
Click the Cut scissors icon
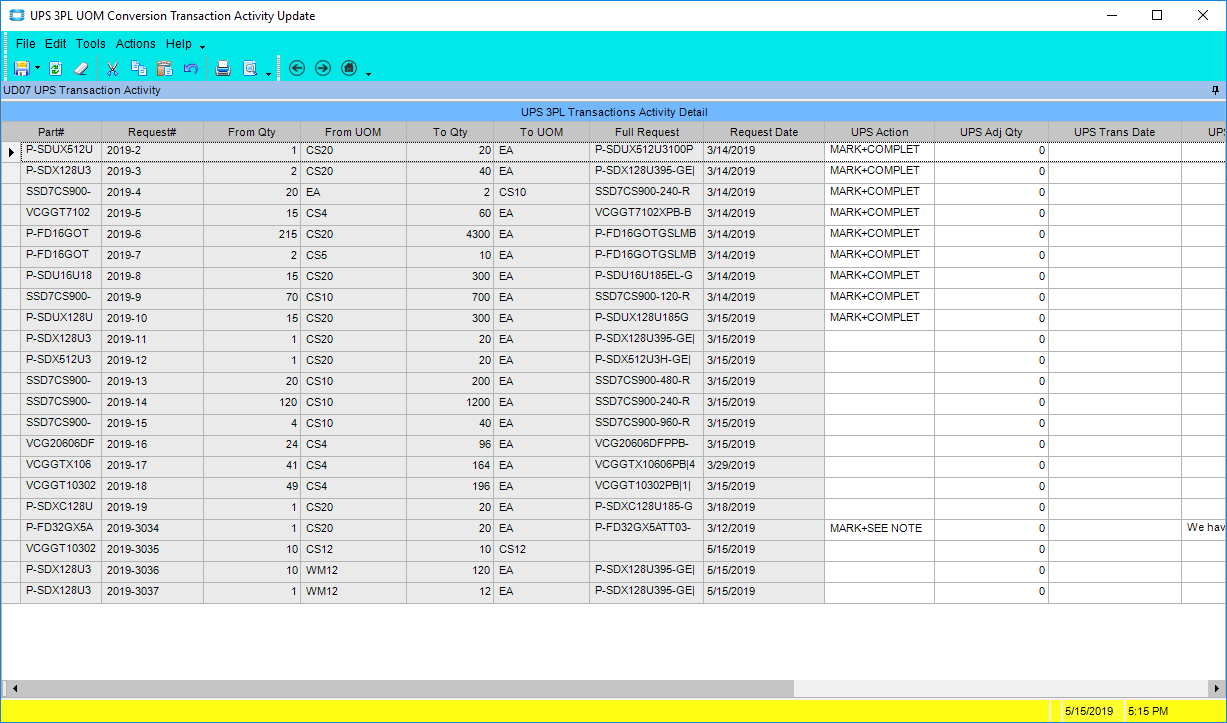click(x=113, y=68)
